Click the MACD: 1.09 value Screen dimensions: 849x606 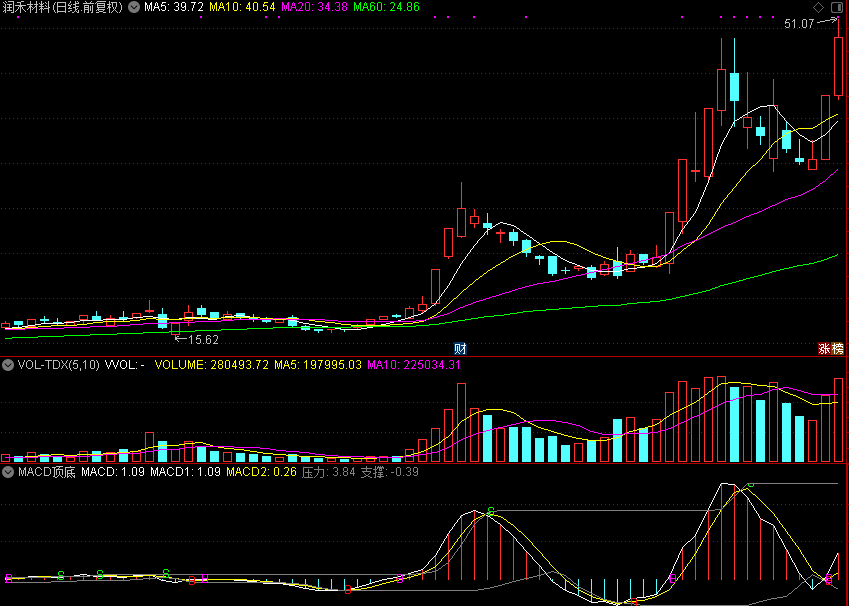[113, 472]
